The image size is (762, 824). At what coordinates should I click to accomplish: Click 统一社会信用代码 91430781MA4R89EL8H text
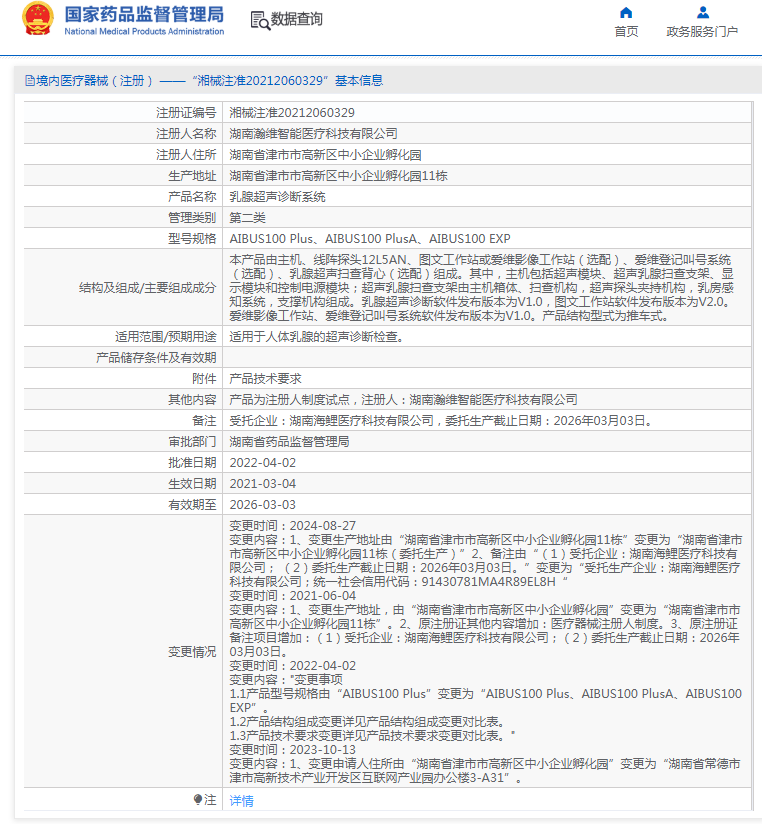(434, 581)
